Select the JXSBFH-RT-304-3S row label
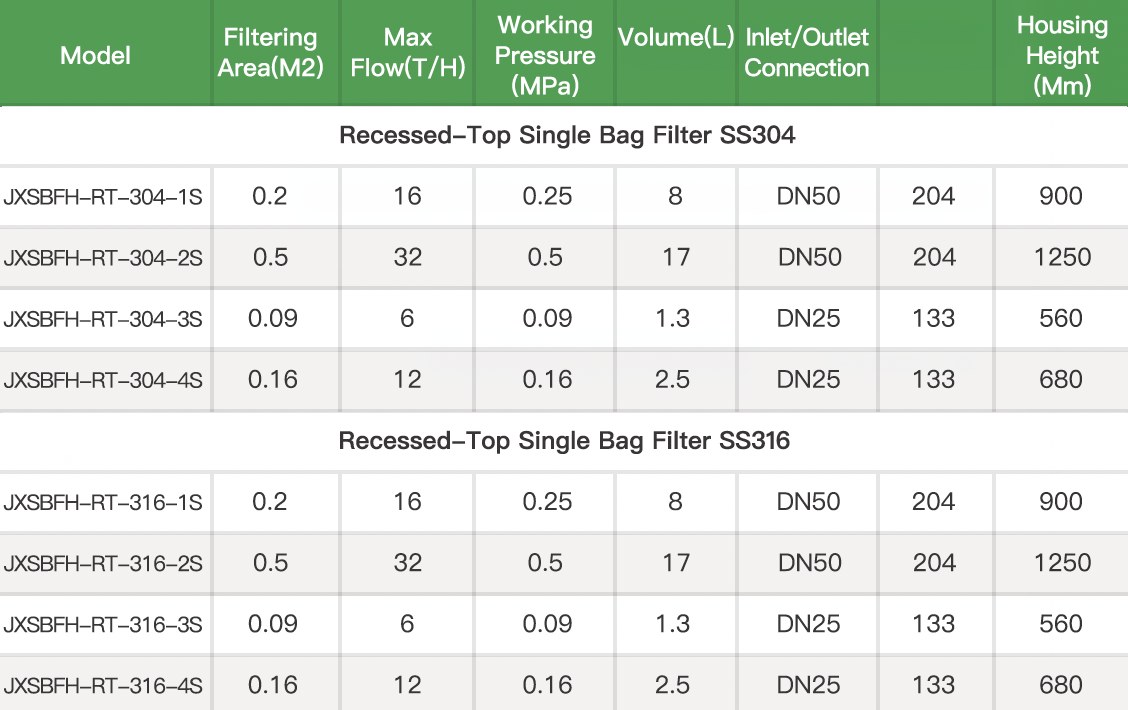The image size is (1128, 710). click(103, 319)
